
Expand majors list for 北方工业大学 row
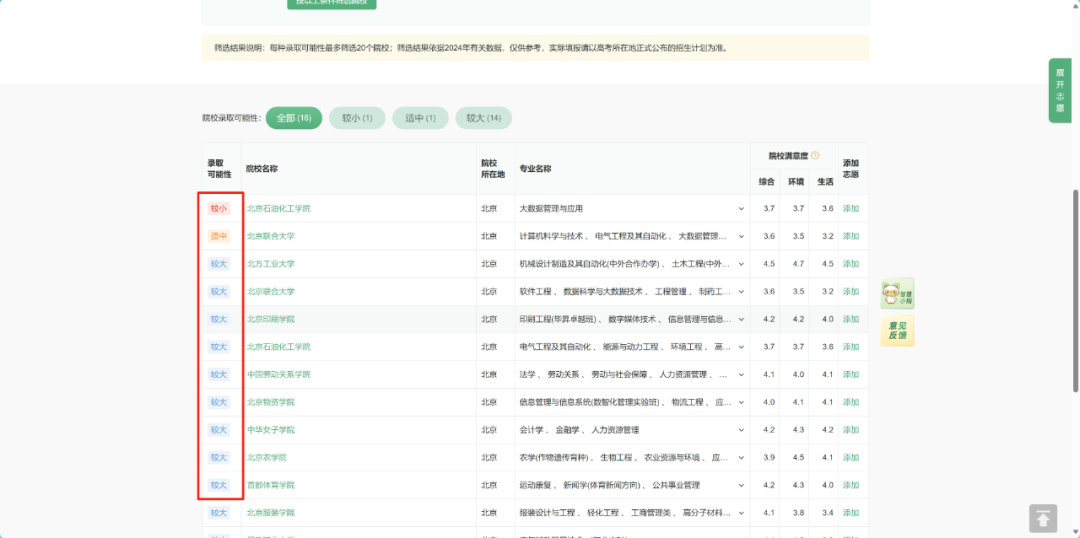(x=741, y=264)
